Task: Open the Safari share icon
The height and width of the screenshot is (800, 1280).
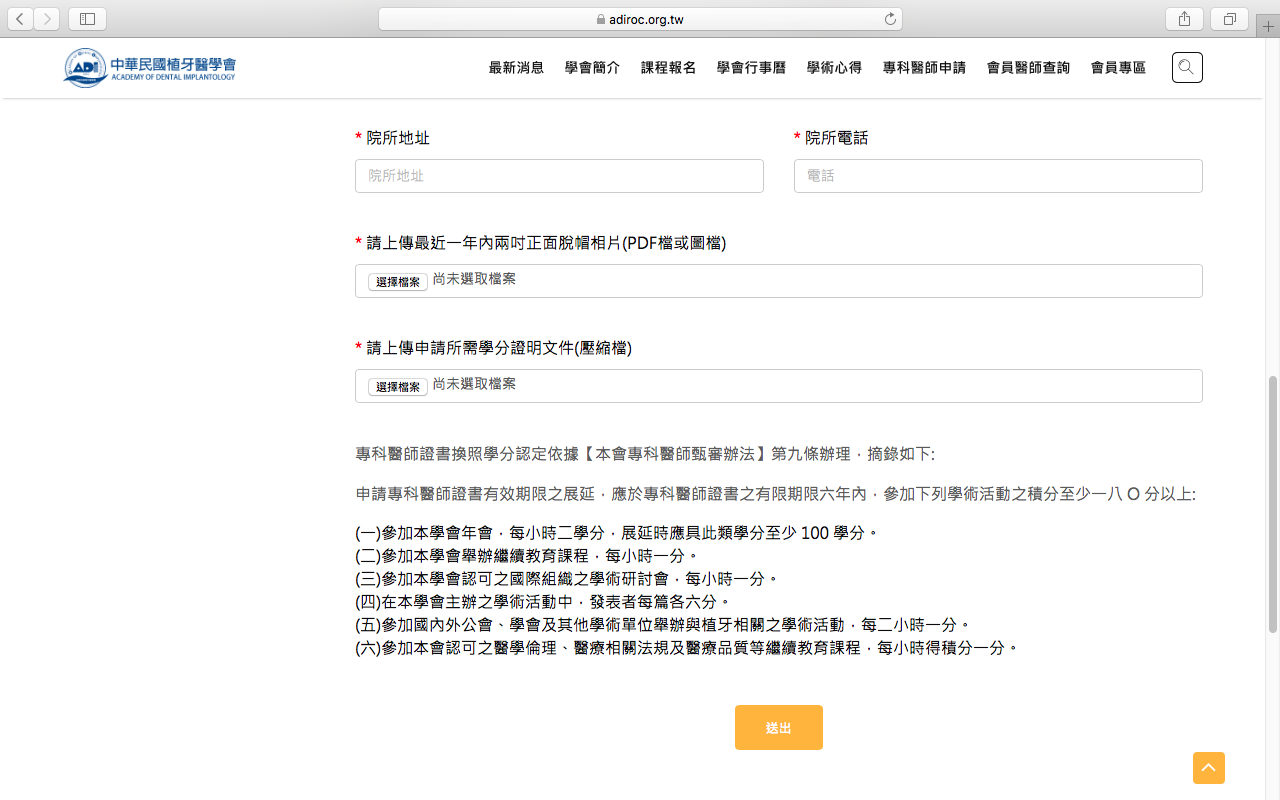Action: pyautogui.click(x=1184, y=19)
